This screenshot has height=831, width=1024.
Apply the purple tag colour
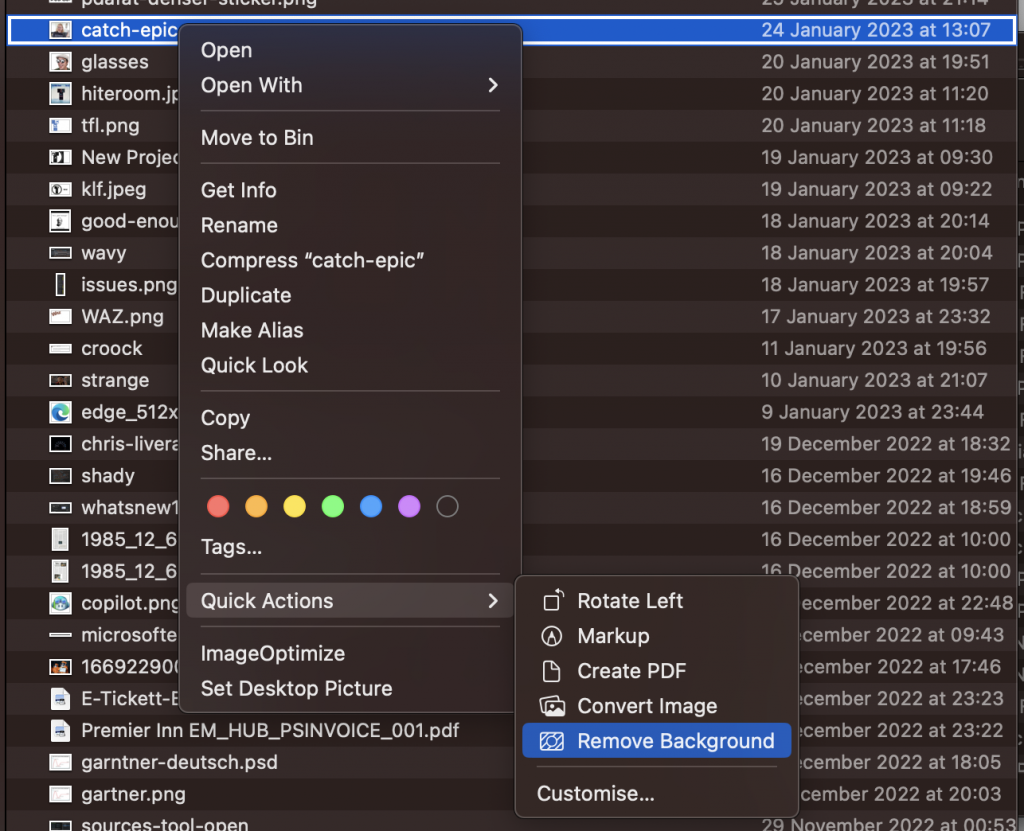coord(409,506)
